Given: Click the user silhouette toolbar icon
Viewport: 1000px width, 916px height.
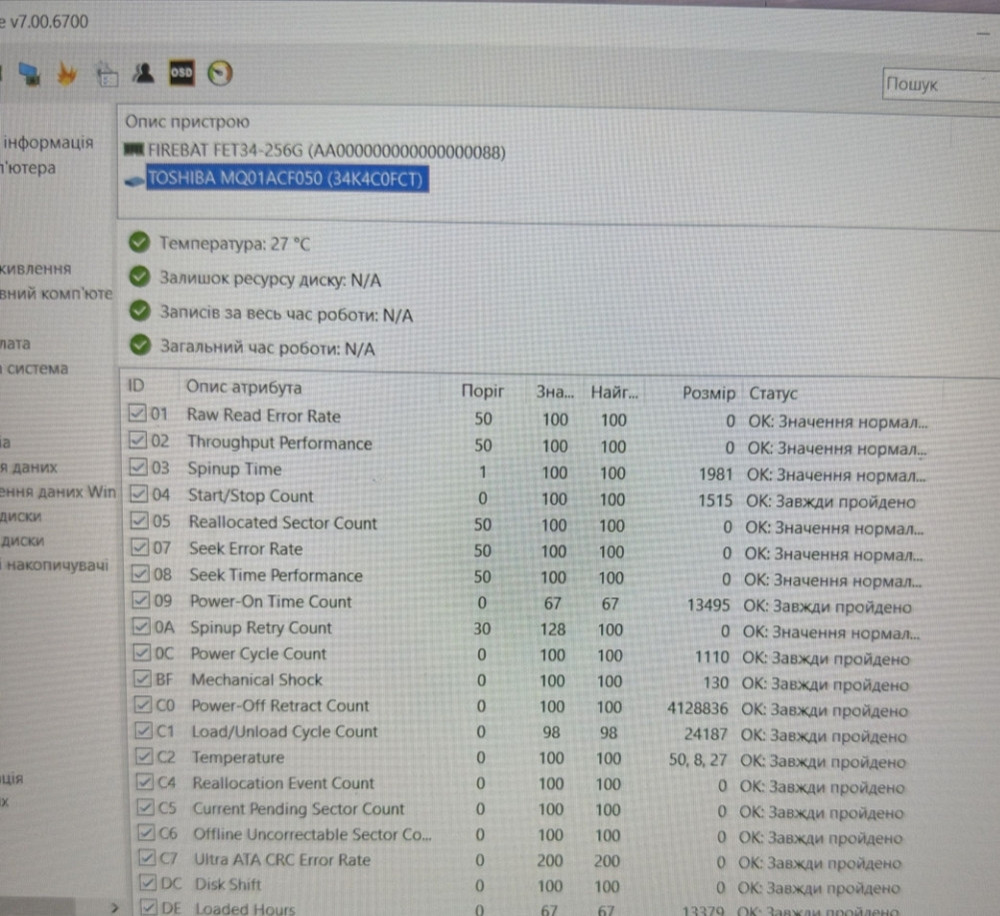Looking at the screenshot, I should click(143, 73).
